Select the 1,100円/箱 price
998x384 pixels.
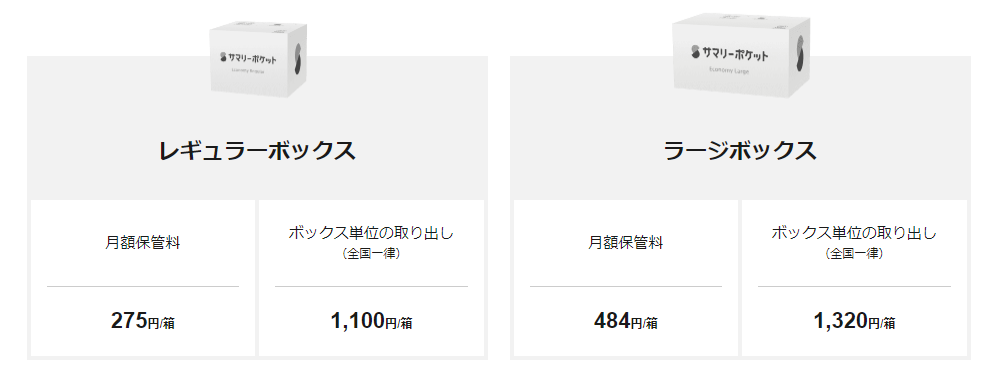371,321
